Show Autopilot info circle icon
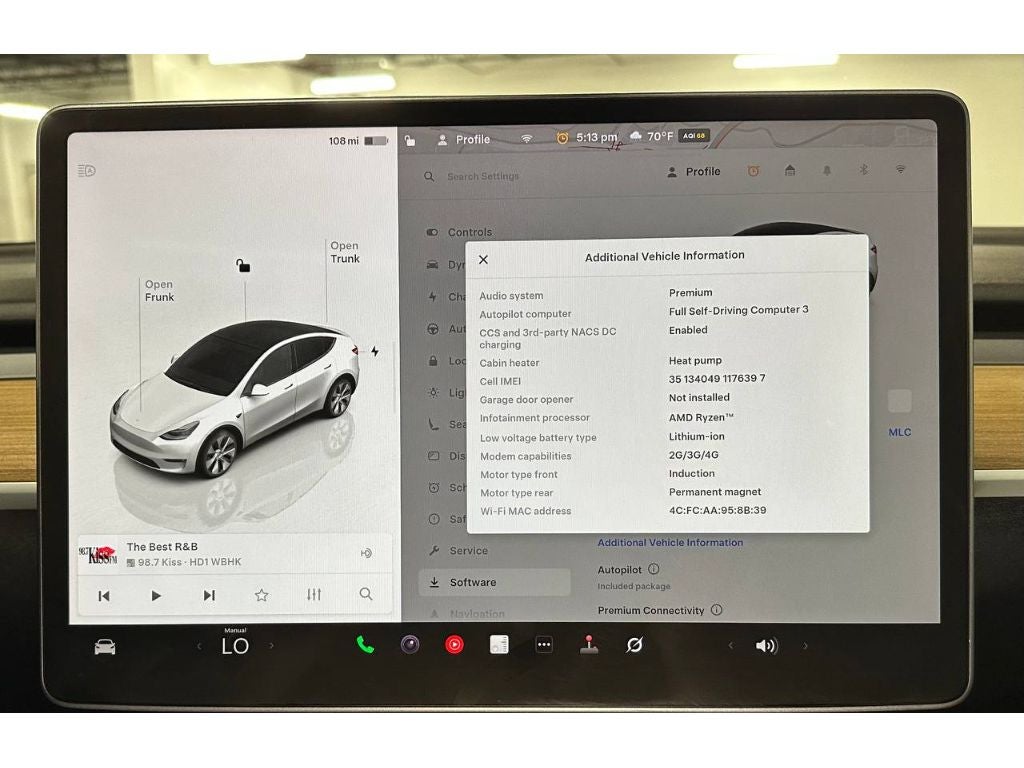This screenshot has height=768, width=1024. [654, 569]
